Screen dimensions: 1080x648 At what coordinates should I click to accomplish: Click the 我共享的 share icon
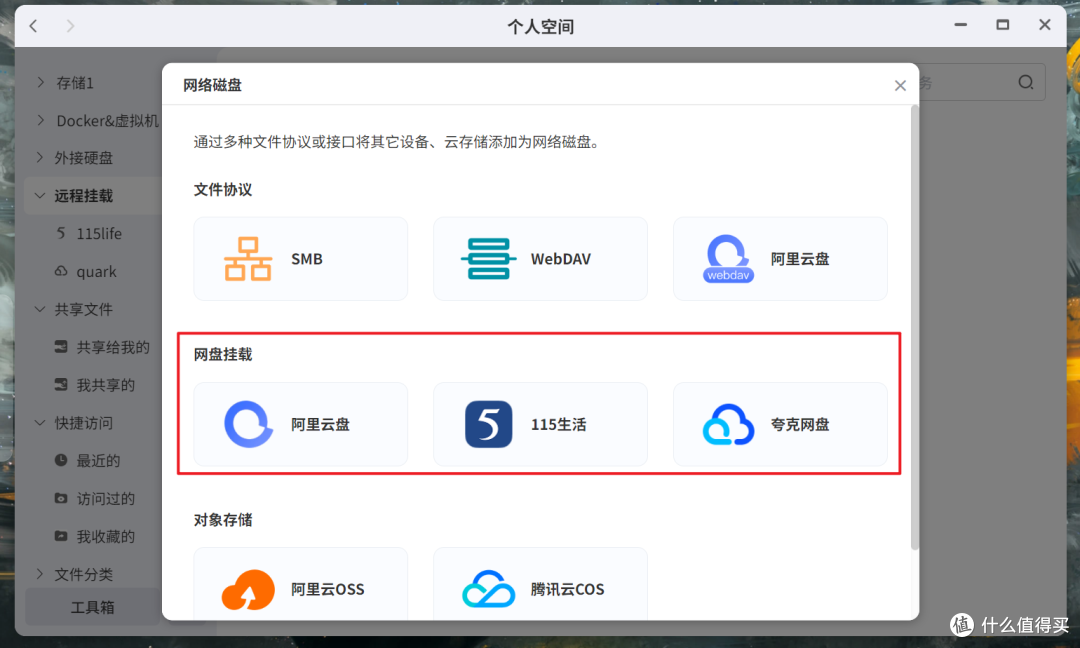(61, 384)
